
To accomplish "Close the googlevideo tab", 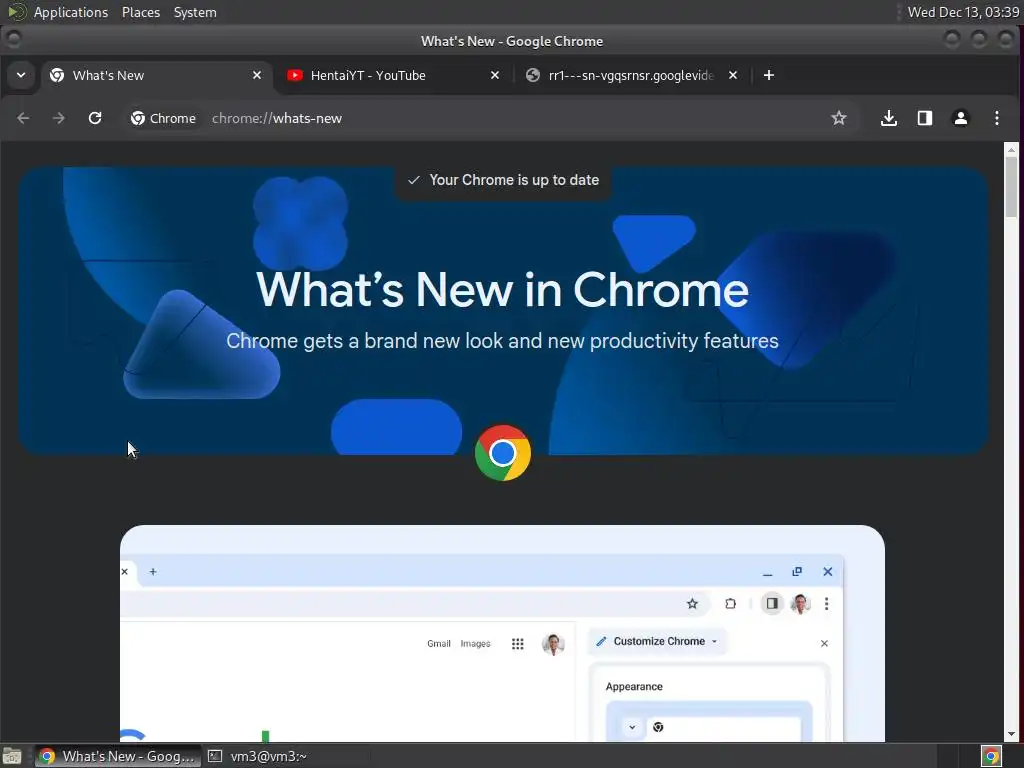I will pyautogui.click(x=733, y=75).
